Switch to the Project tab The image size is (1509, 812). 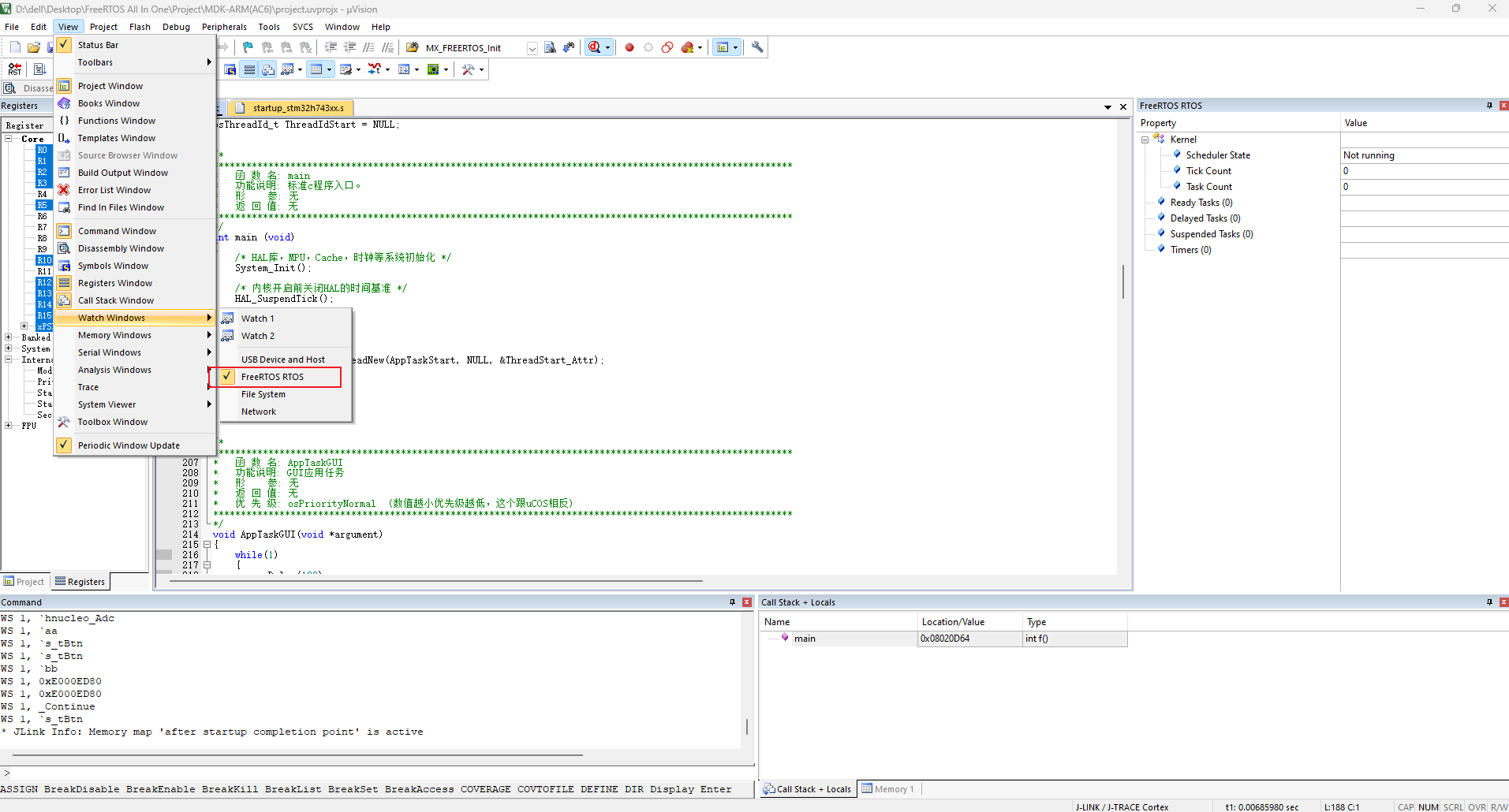(24, 582)
